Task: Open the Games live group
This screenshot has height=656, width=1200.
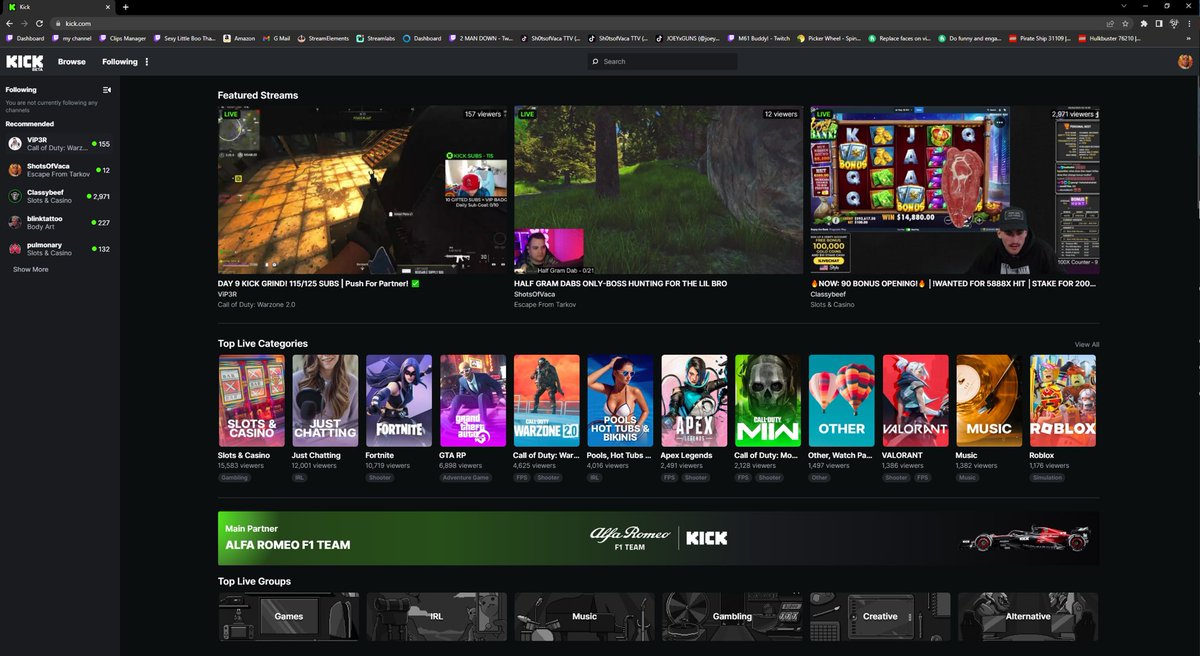Action: (288, 617)
